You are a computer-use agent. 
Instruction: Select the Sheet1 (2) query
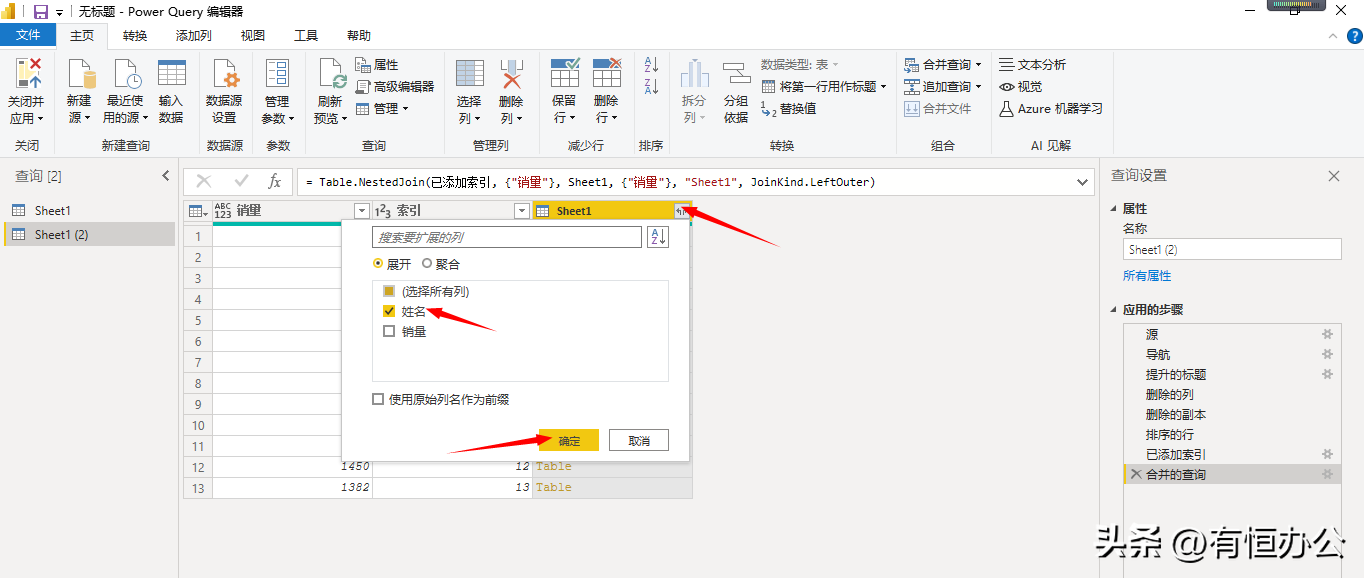[88, 235]
